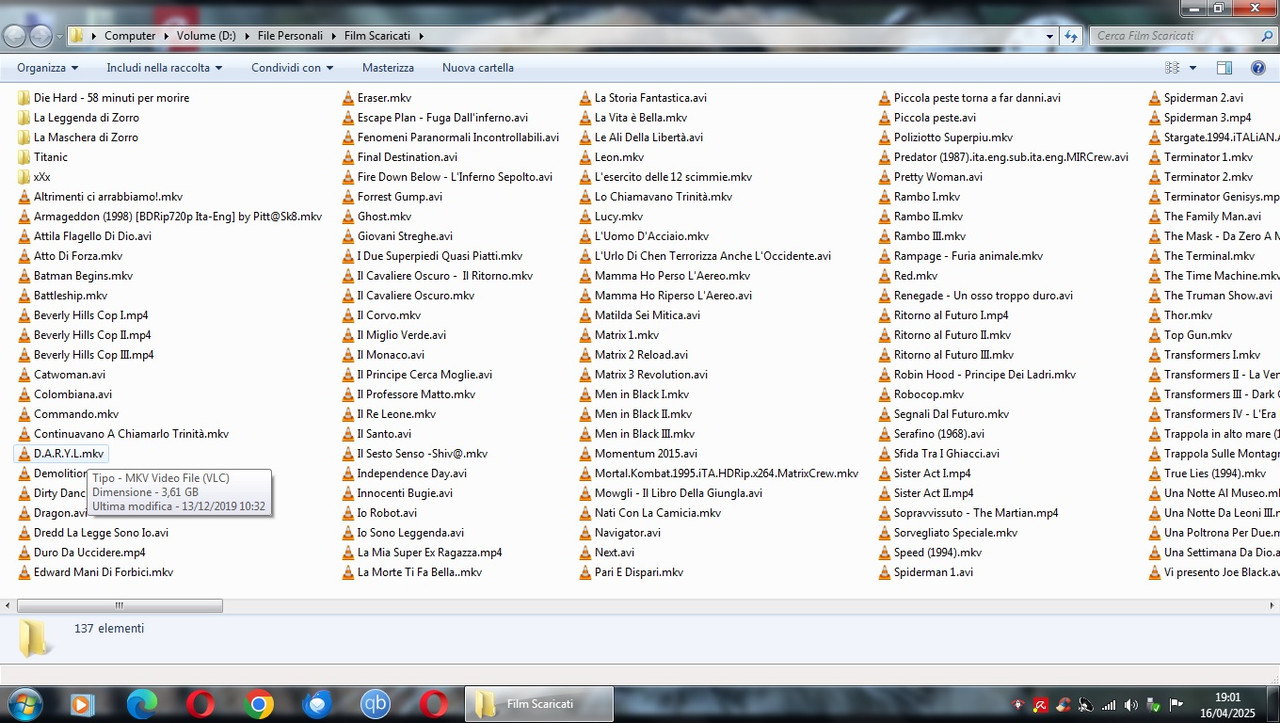Image resolution: width=1280 pixels, height=723 pixels.
Task: Expand the arrow after File Personali breadcrumb
Action: (x=334, y=36)
